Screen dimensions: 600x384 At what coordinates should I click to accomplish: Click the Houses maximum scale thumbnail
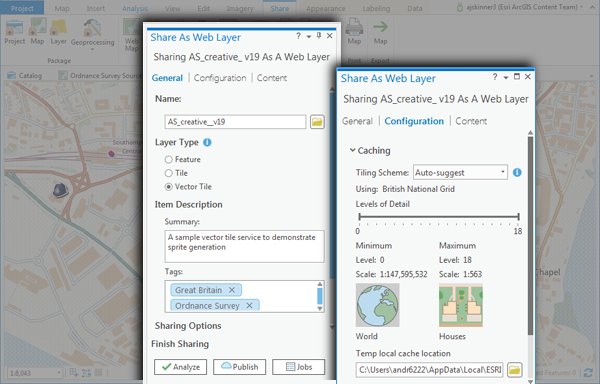pyautogui.click(x=461, y=305)
